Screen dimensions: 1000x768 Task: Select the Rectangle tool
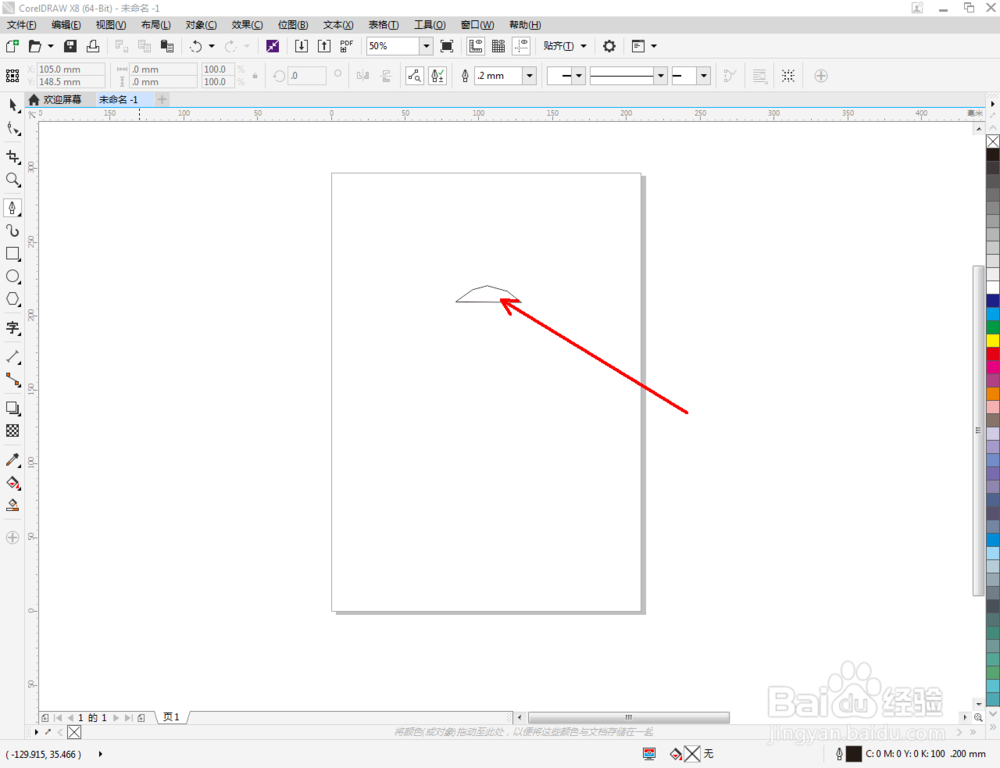(x=13, y=254)
